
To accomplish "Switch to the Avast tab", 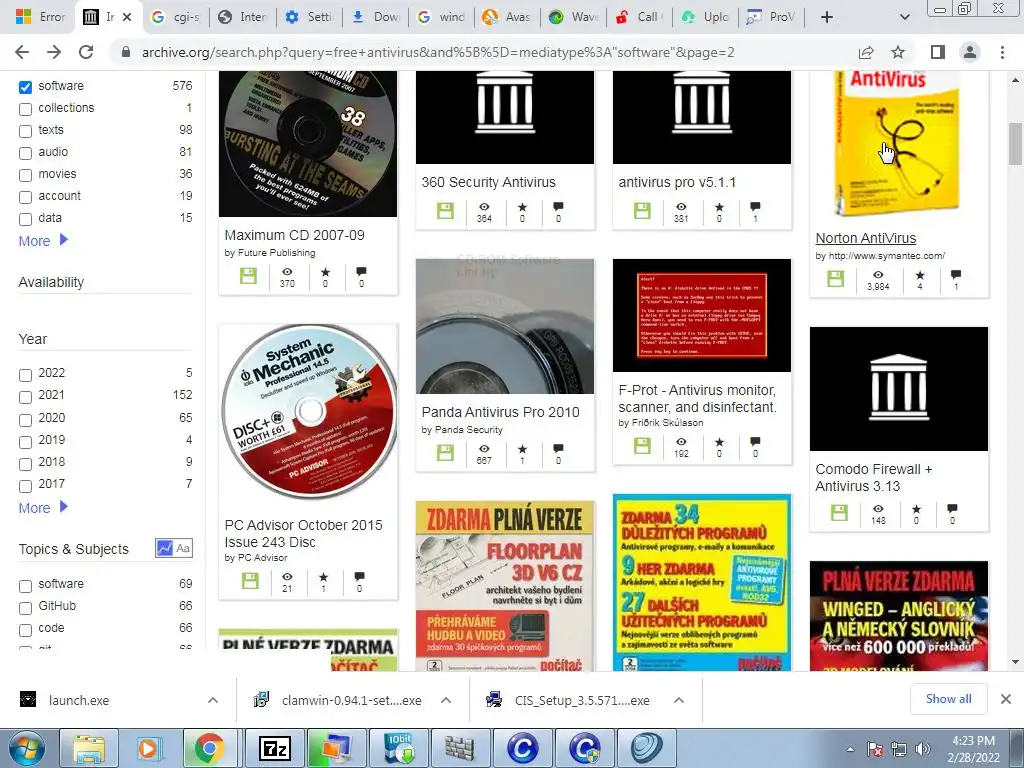I will 507,17.
